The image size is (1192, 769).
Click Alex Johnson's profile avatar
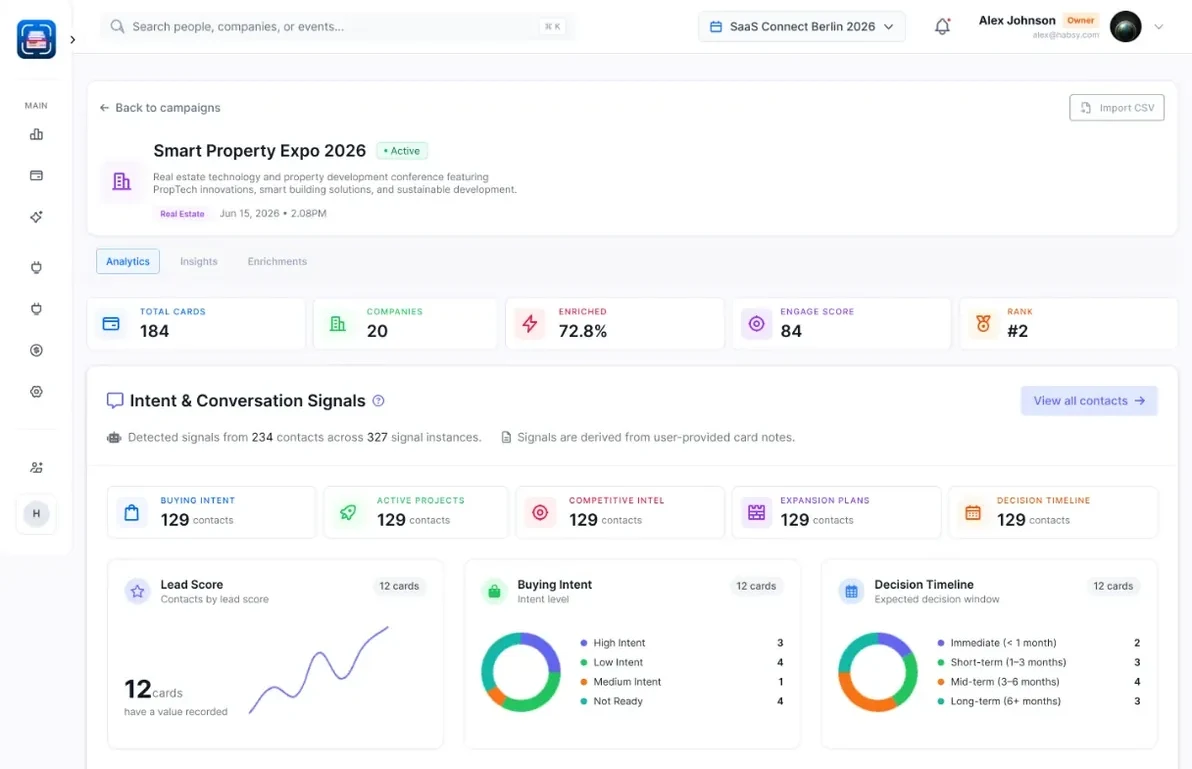click(x=1126, y=27)
